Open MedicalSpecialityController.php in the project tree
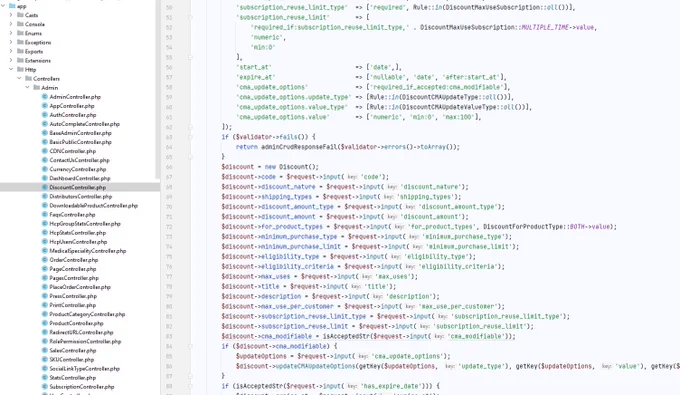 pos(88,251)
